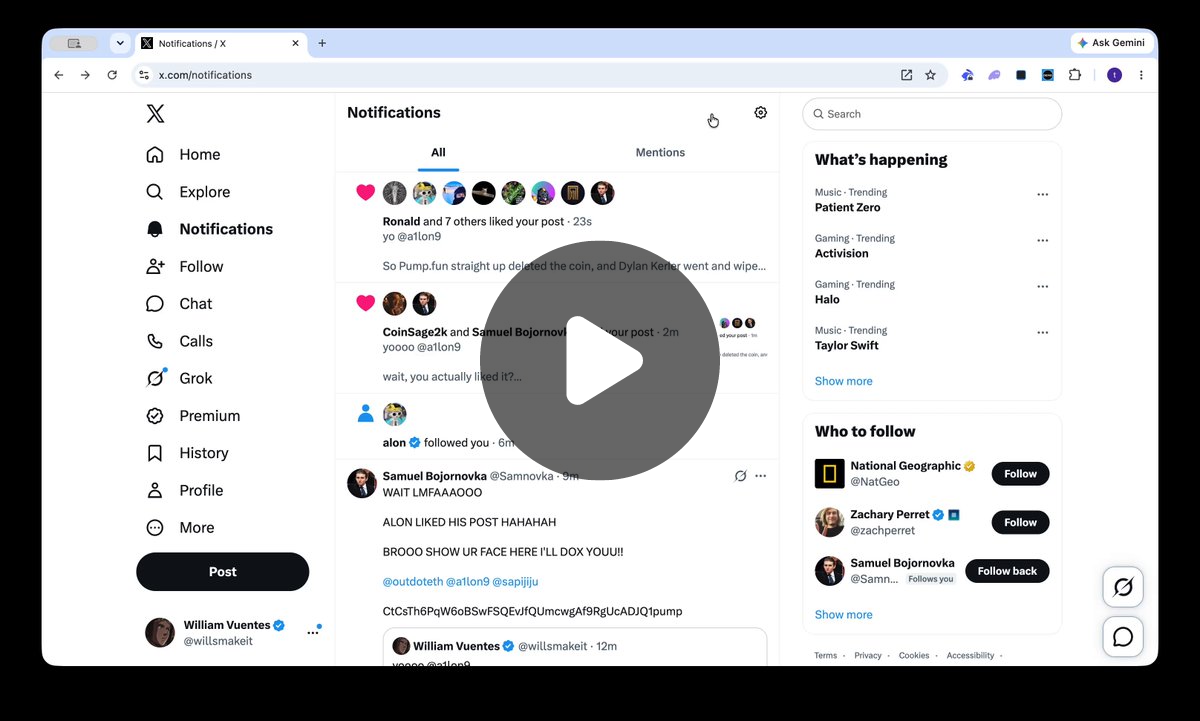This screenshot has height=721, width=1200.
Task: Open the Chrome three-dot menu
Action: pyautogui.click(x=1141, y=75)
